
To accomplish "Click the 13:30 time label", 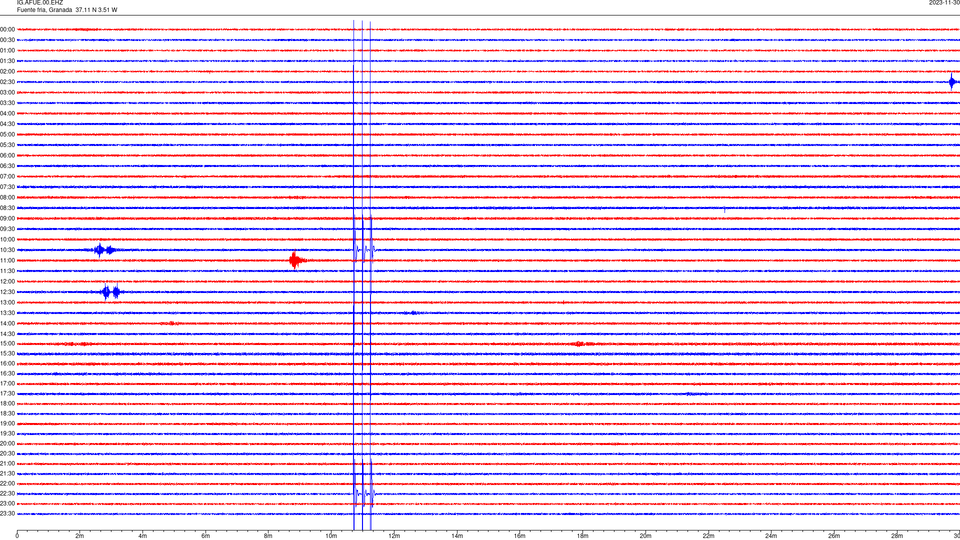I will 7,313.
